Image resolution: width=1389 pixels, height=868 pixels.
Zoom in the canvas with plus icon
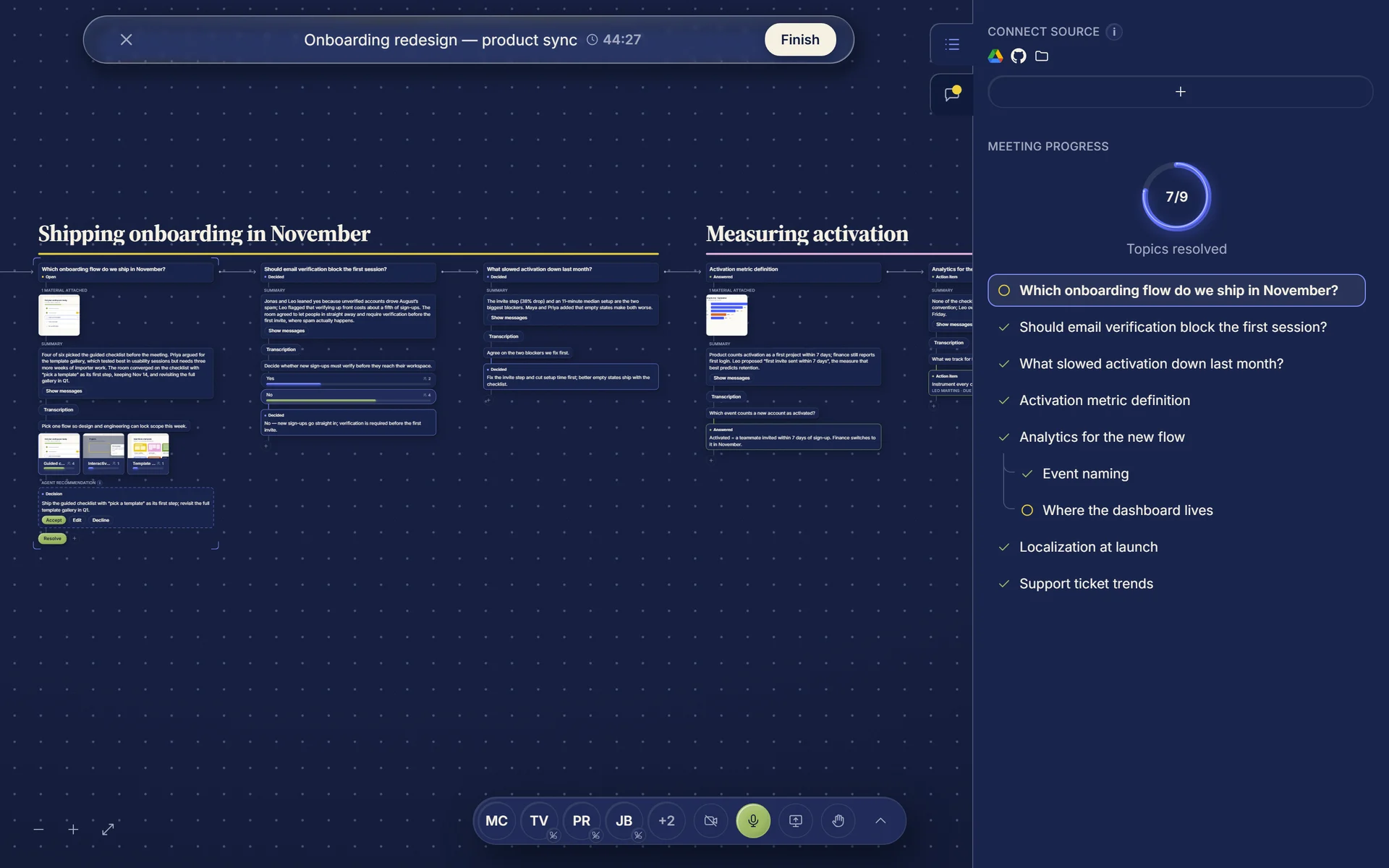(x=73, y=829)
